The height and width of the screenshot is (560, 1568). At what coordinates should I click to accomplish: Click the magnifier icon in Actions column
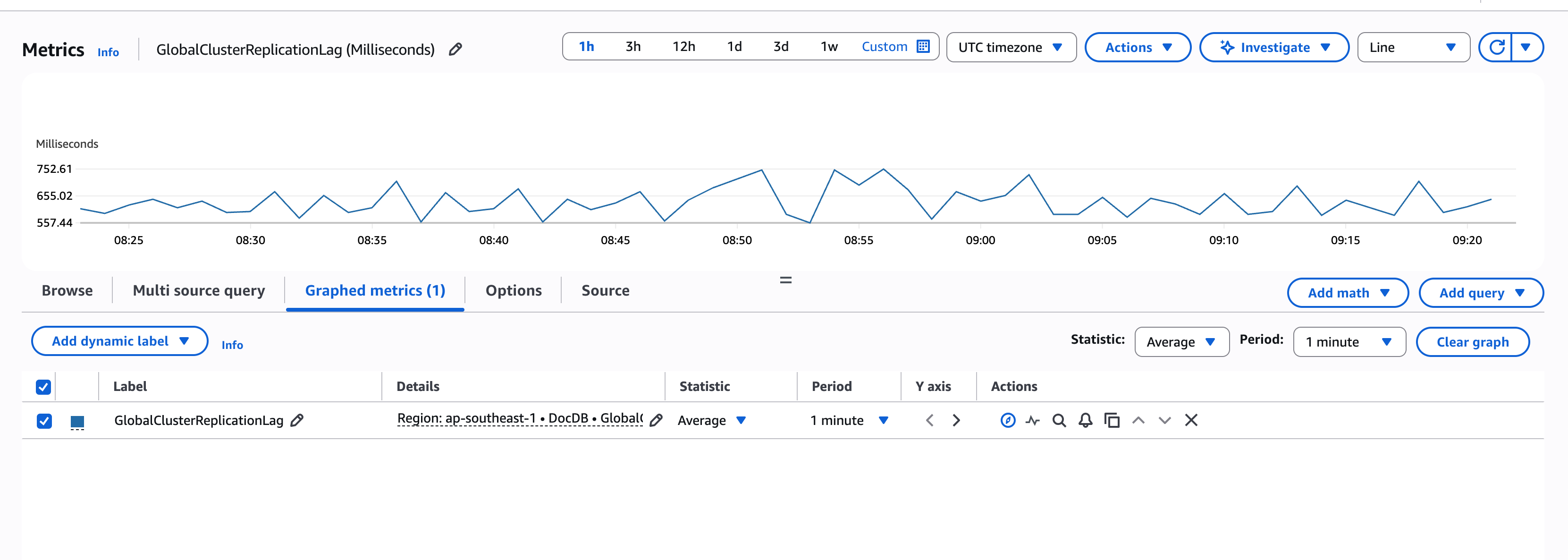coord(1059,420)
